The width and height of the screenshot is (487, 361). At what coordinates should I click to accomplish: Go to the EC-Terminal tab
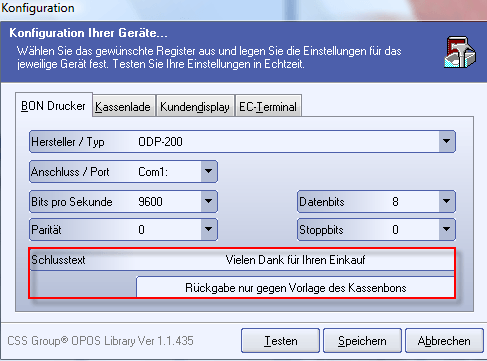tap(268, 107)
